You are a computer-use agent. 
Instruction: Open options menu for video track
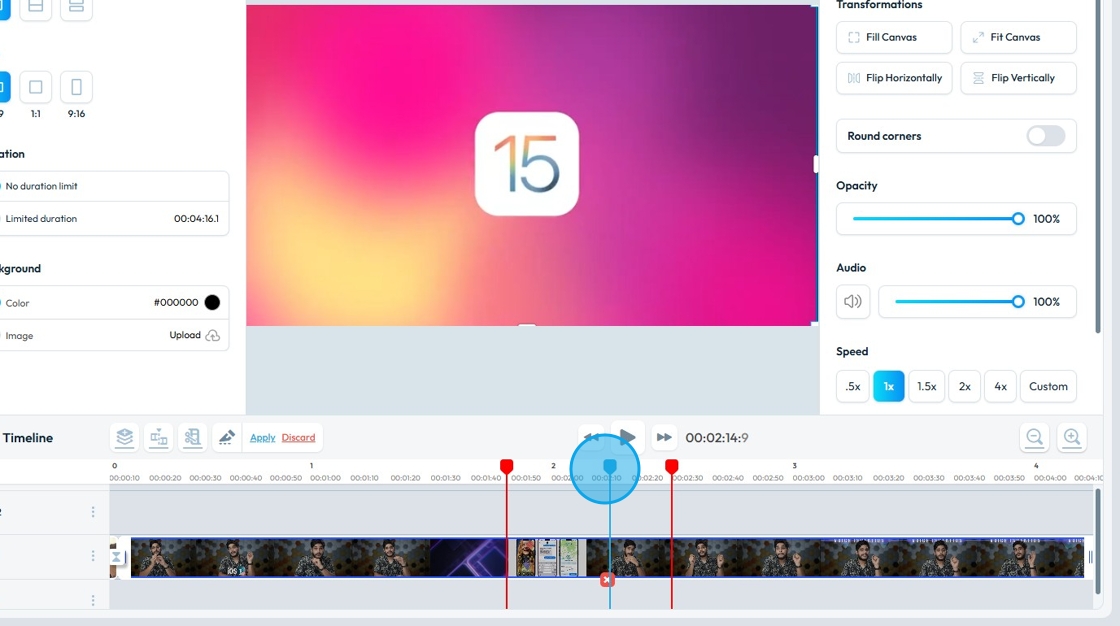93,556
